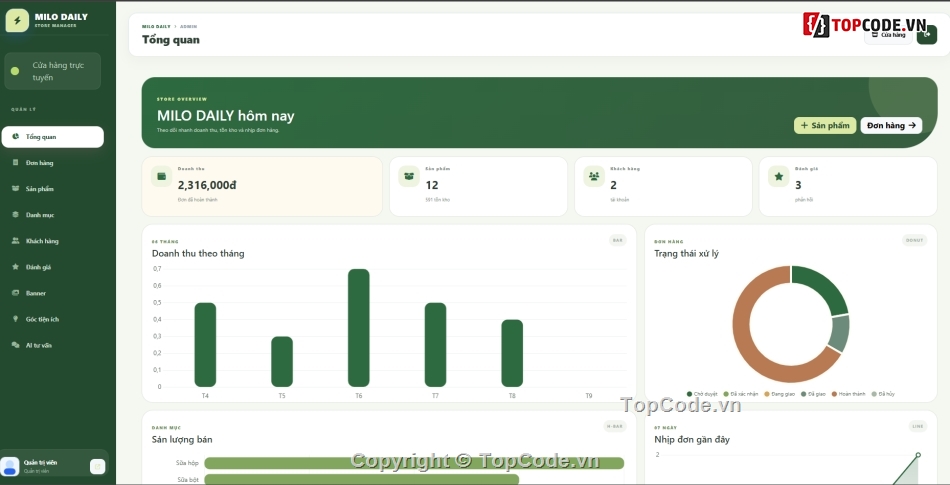Click the BAR badge on revenue chart
The width and height of the screenshot is (950, 485).
pyautogui.click(x=617, y=240)
